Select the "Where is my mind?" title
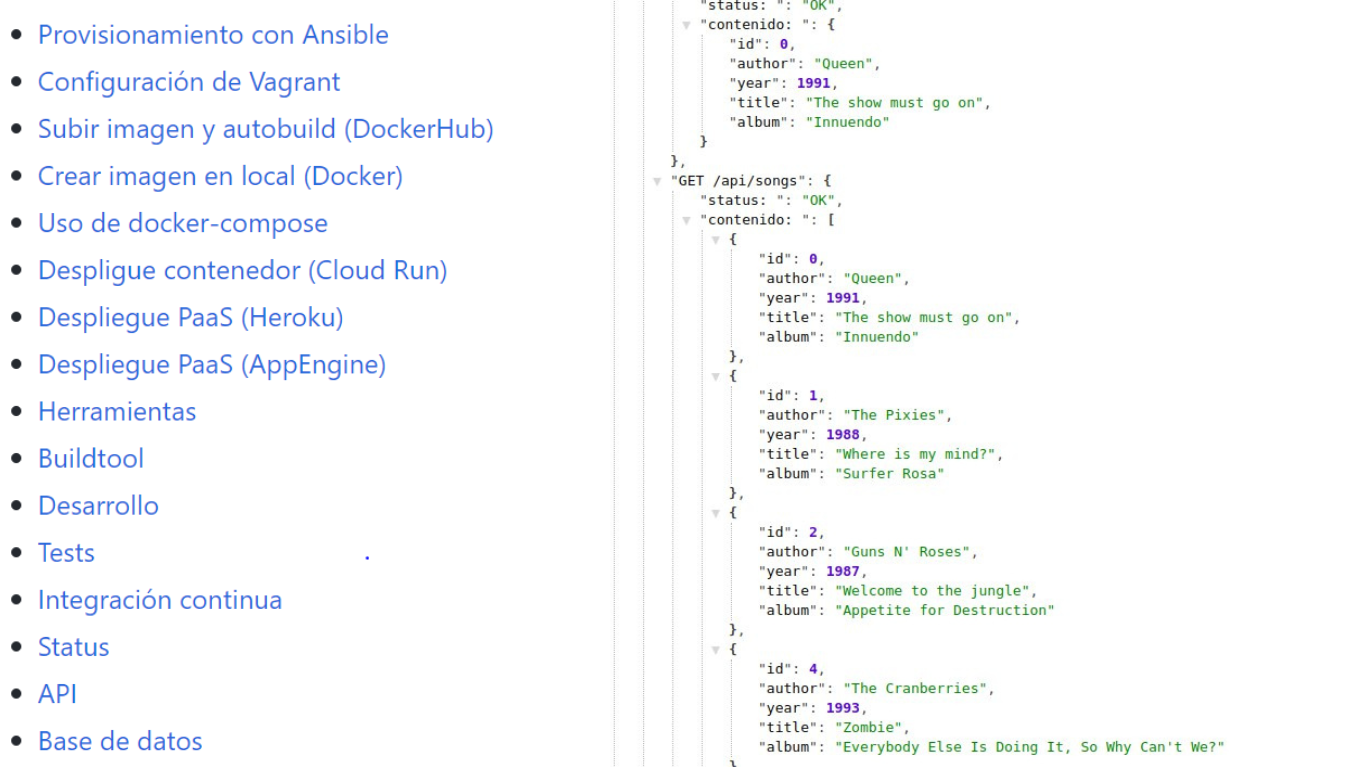Screen dimensions: 1366x767 pyautogui.click(x=915, y=454)
